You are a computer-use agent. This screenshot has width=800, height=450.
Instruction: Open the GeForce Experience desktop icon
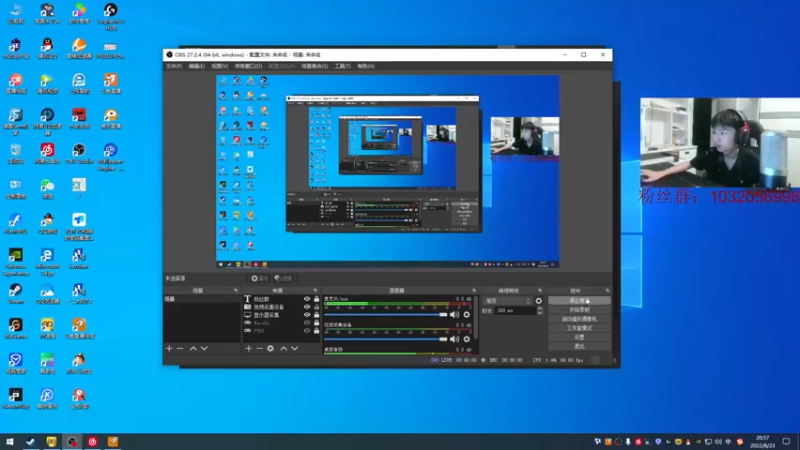pyautogui.click(x=15, y=259)
